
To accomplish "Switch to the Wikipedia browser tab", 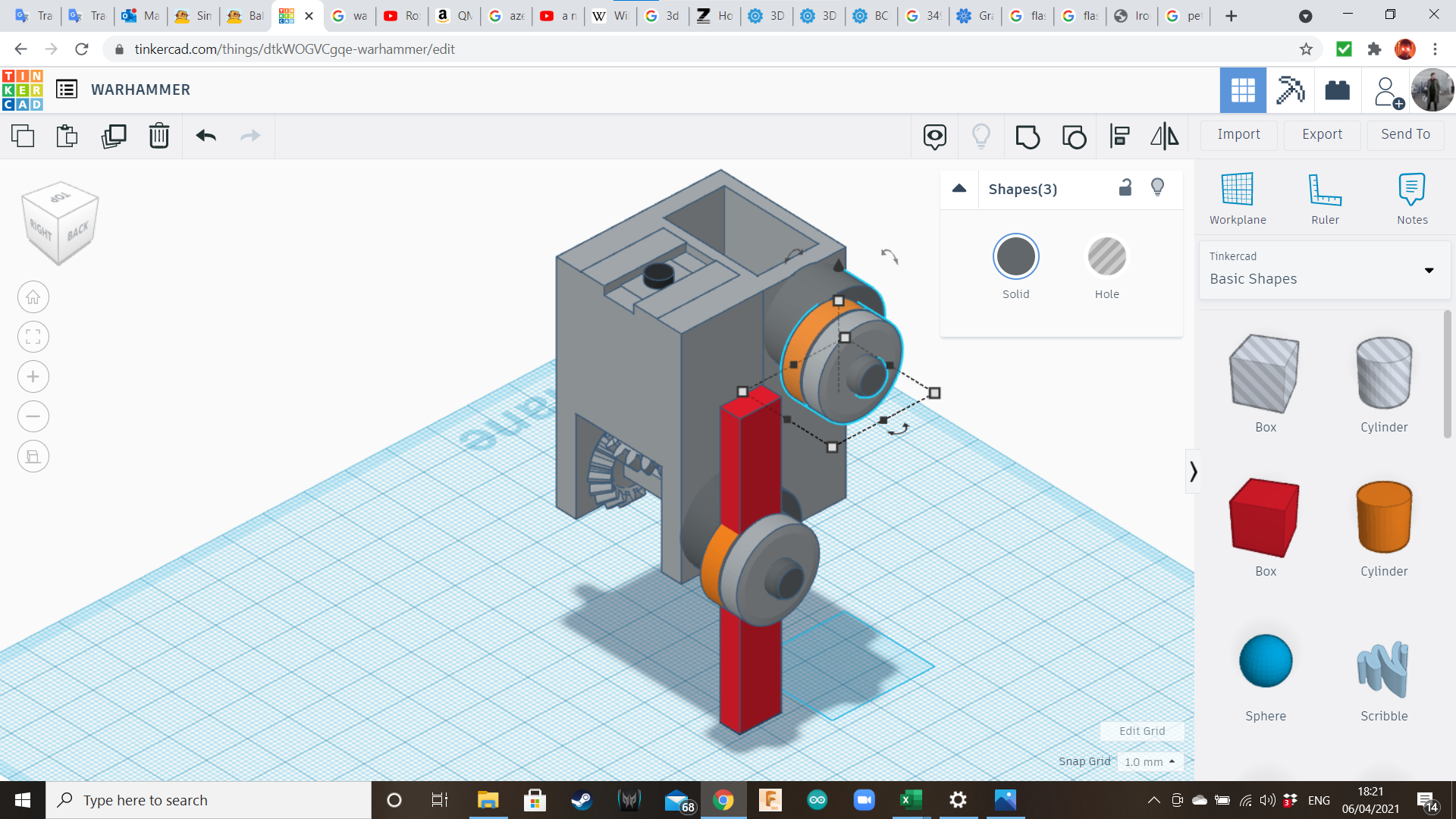I will coord(610,15).
